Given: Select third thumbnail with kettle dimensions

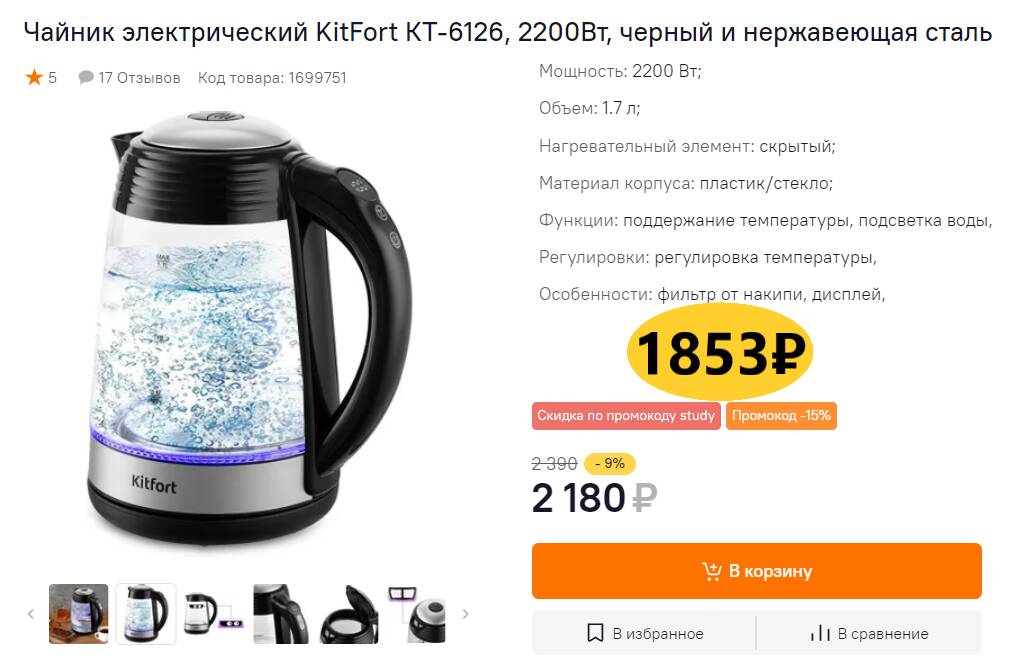Looking at the screenshot, I should pyautogui.click(x=213, y=614).
